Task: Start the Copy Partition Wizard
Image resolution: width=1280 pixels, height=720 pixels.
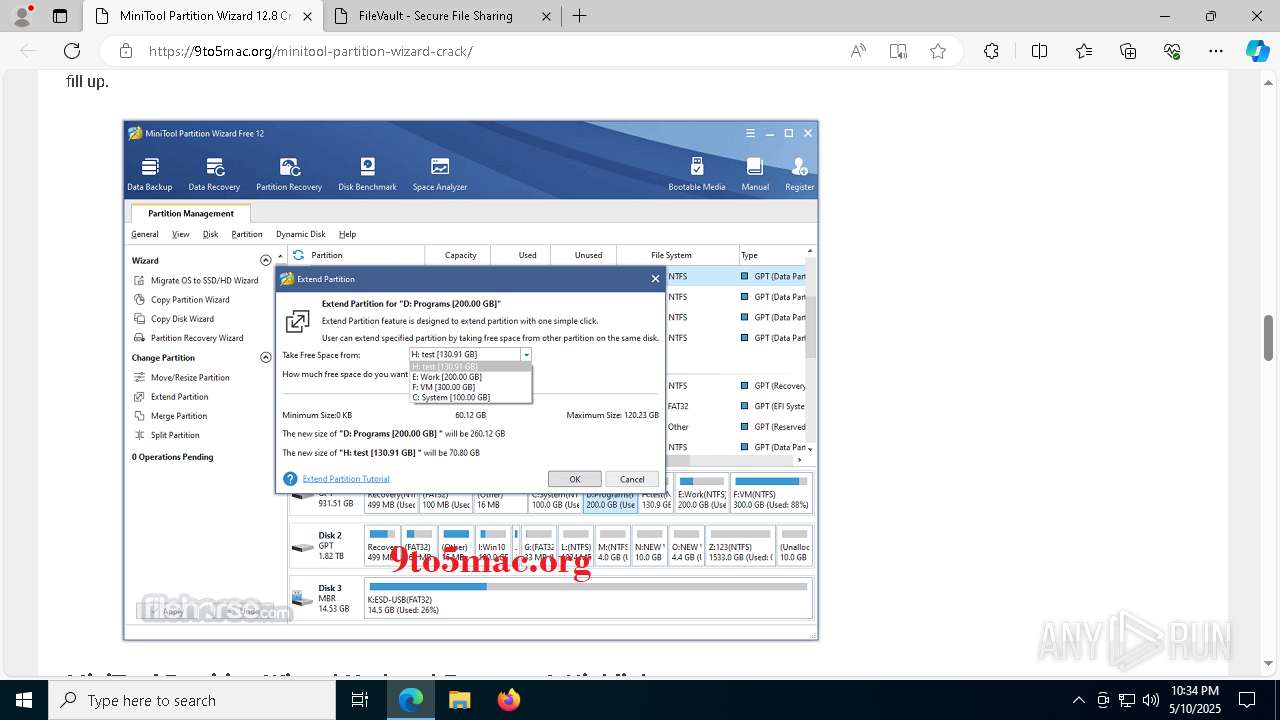Action: [x=182, y=299]
